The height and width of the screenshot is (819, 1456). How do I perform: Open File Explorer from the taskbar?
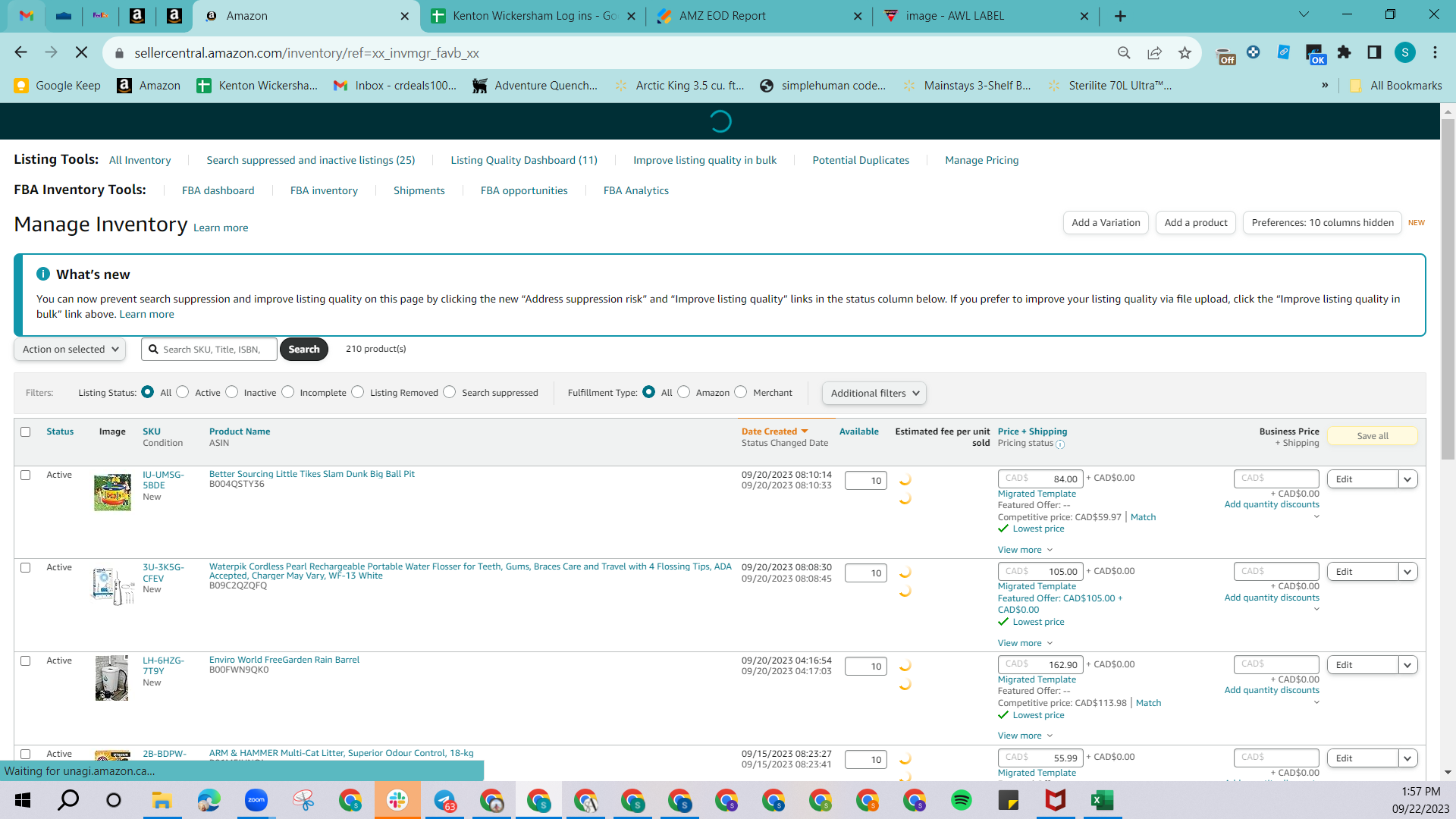point(162,800)
